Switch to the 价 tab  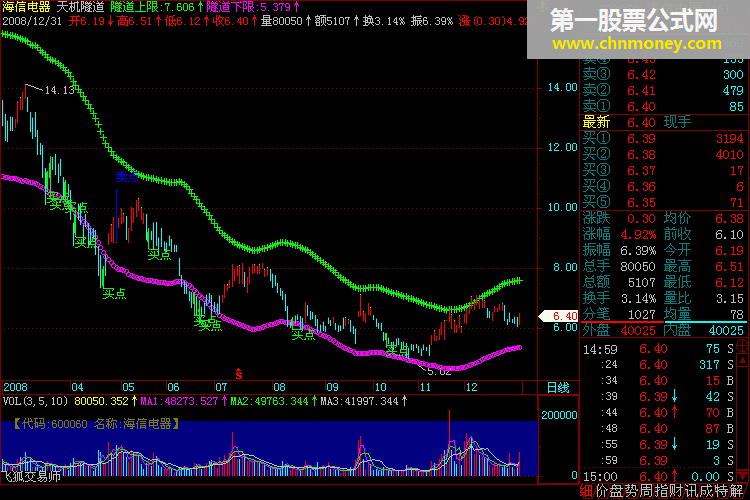(601, 491)
